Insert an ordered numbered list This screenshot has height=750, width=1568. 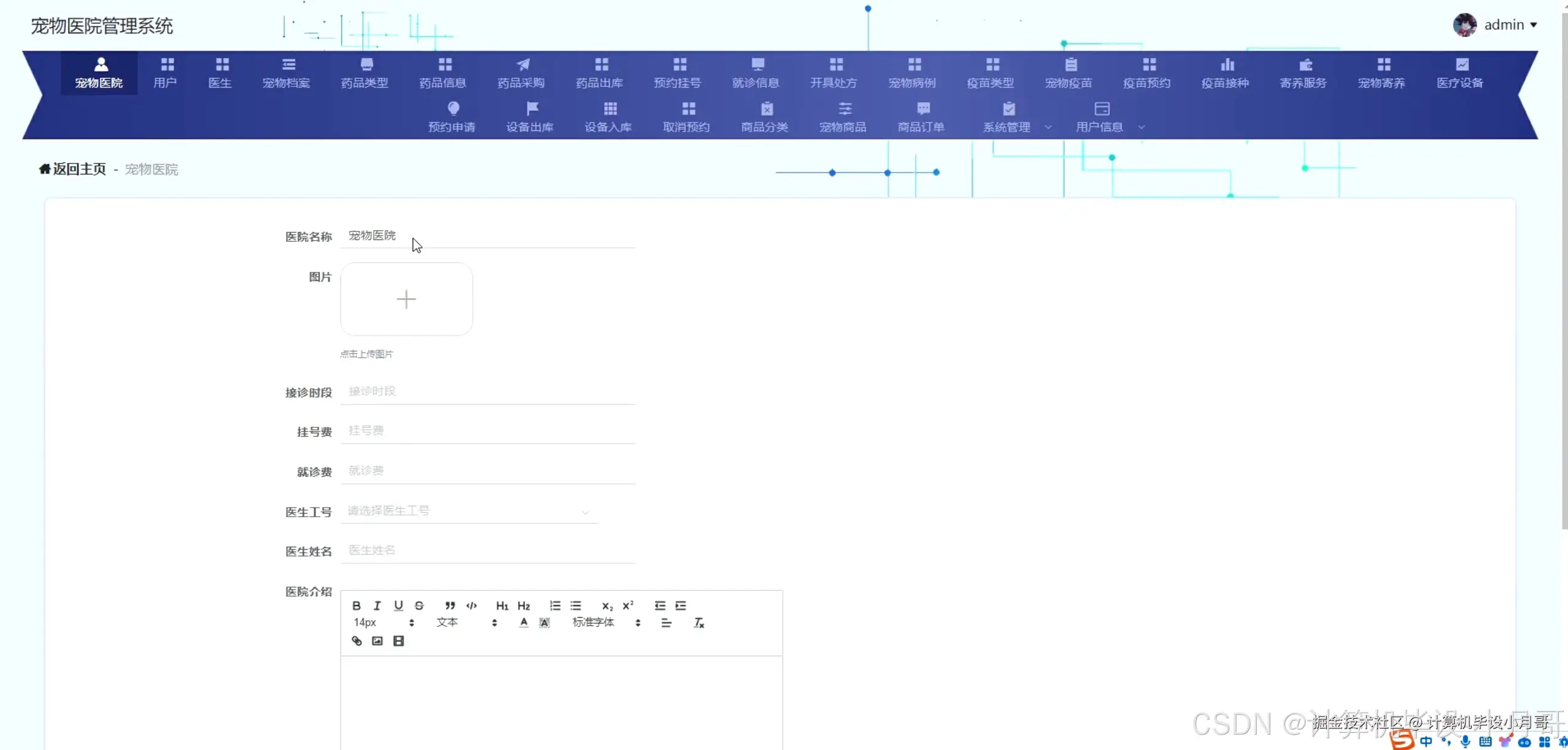[555, 606]
